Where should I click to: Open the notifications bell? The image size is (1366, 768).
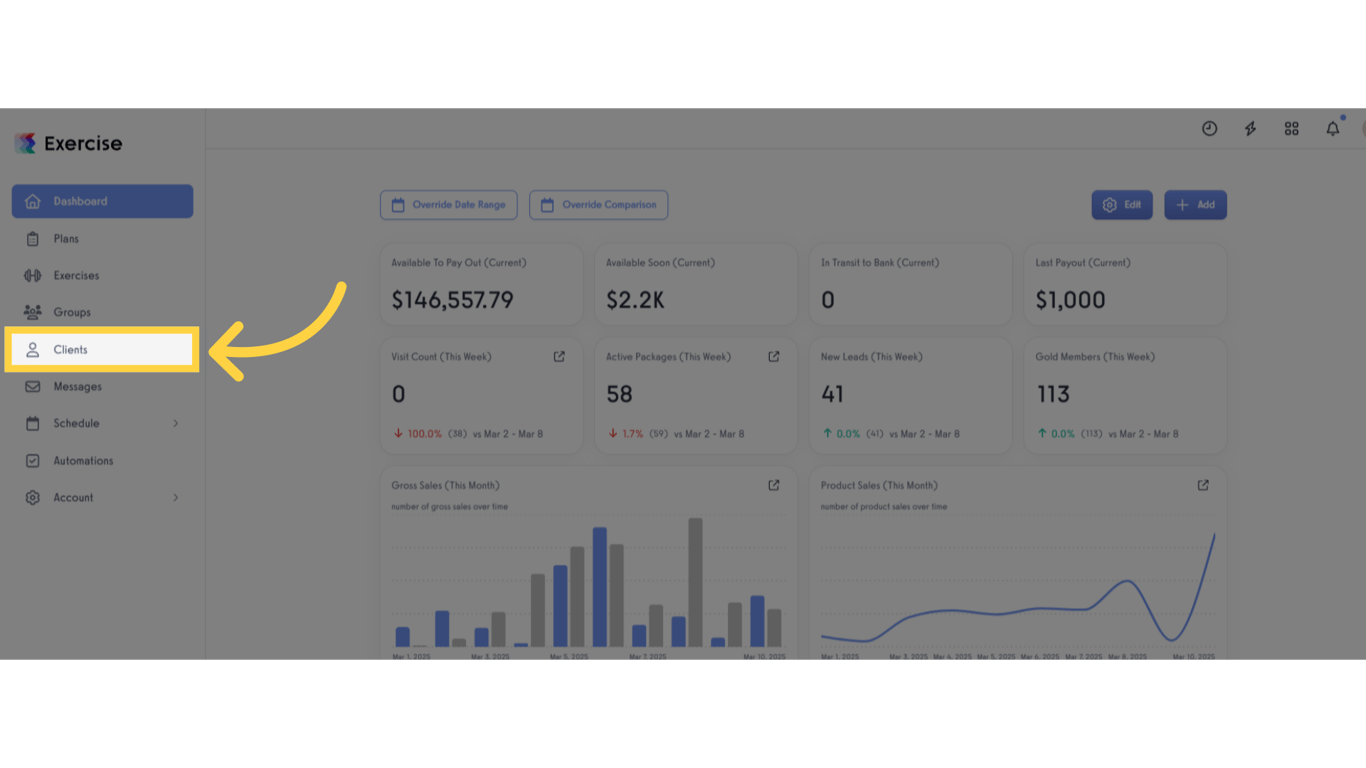1332,129
